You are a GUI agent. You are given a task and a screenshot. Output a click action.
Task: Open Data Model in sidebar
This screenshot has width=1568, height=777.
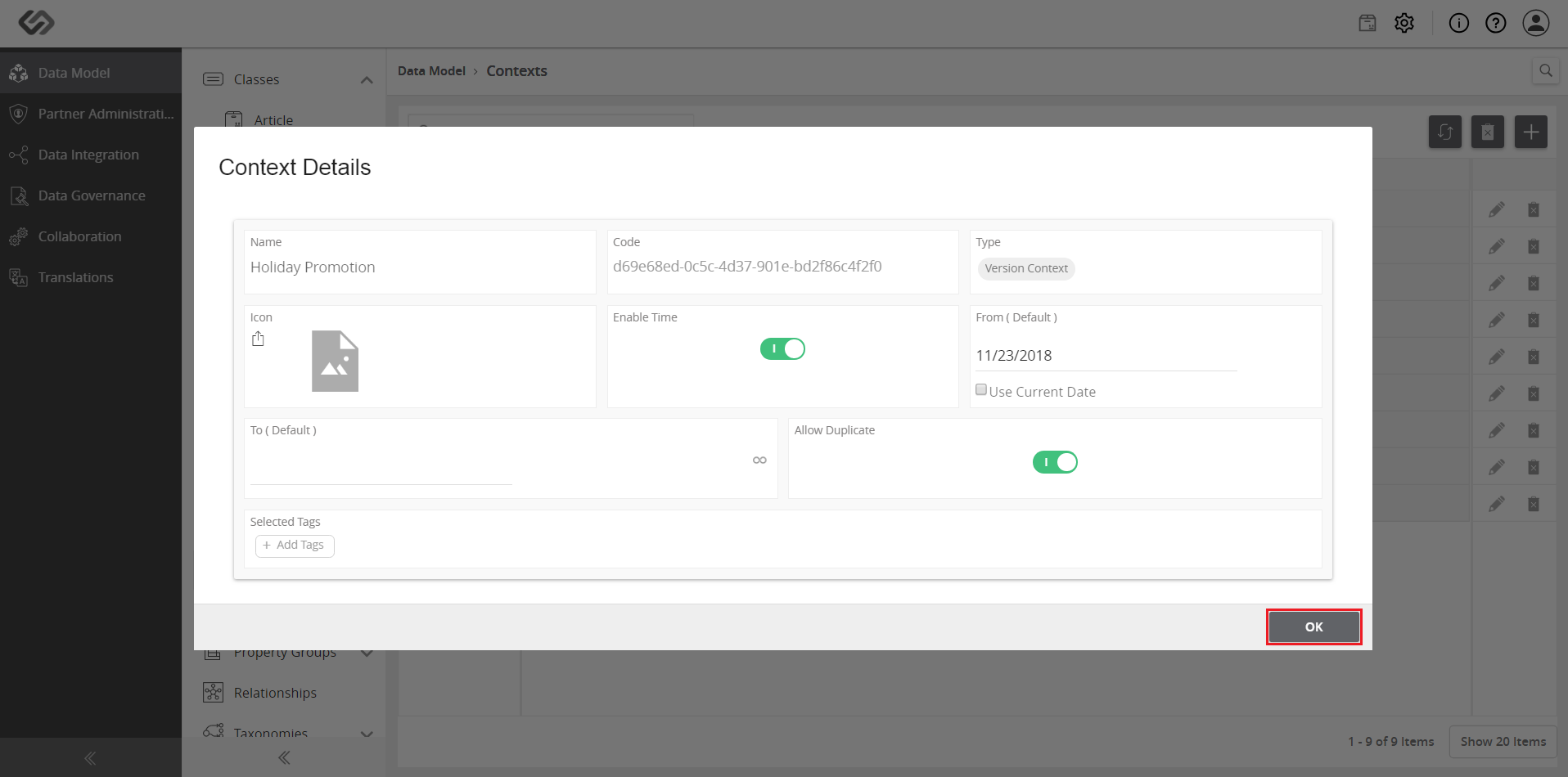(91, 73)
